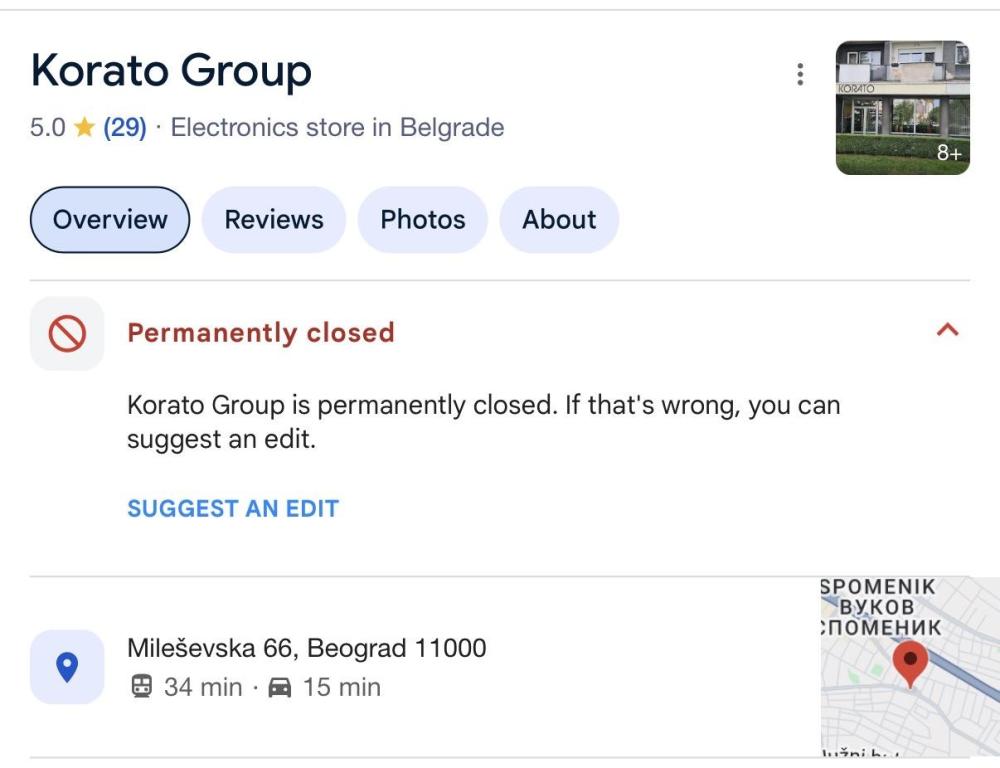Open the 29 reviews count link
Screen dimensions: 1000x768
tap(125, 128)
